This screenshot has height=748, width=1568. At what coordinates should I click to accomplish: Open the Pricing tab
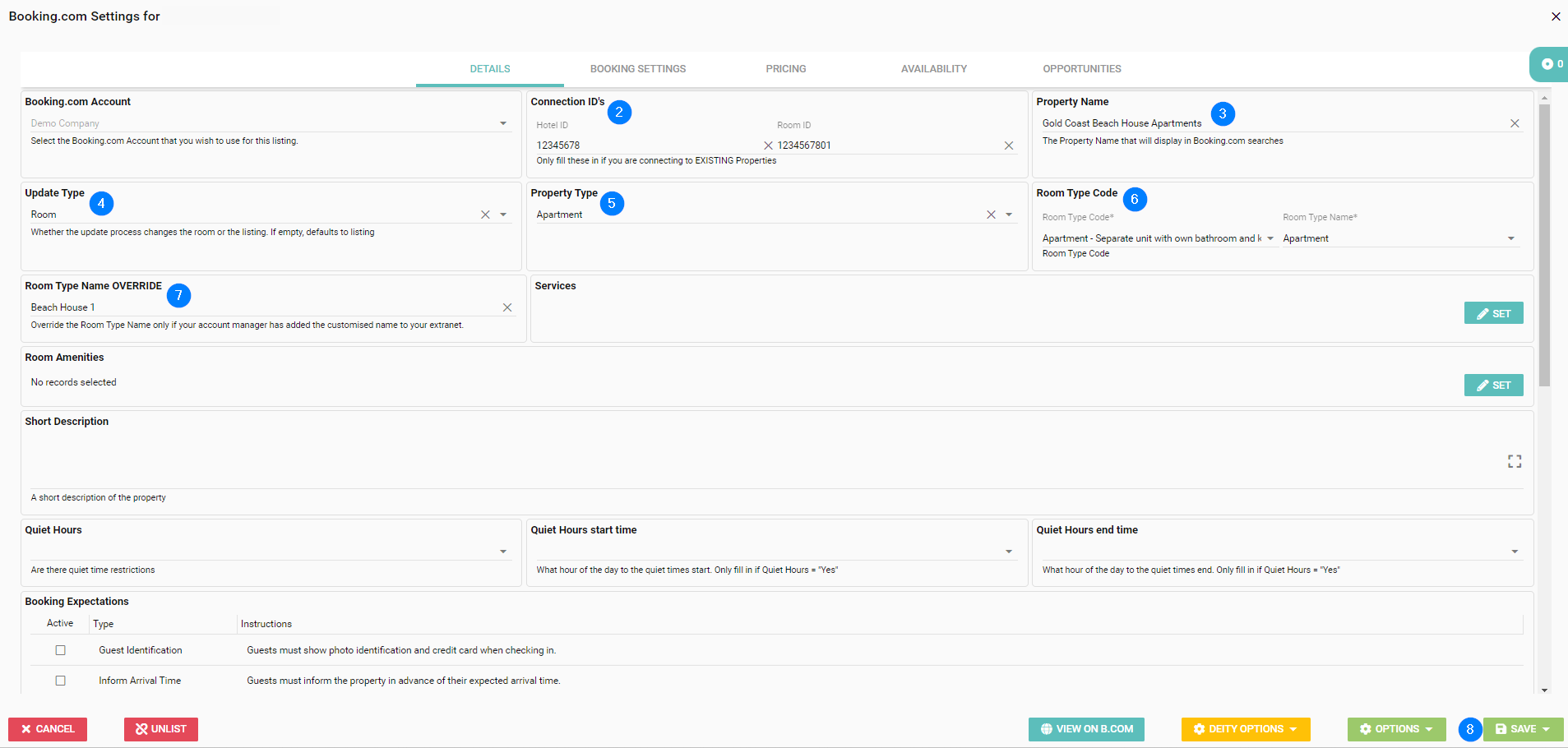(785, 69)
